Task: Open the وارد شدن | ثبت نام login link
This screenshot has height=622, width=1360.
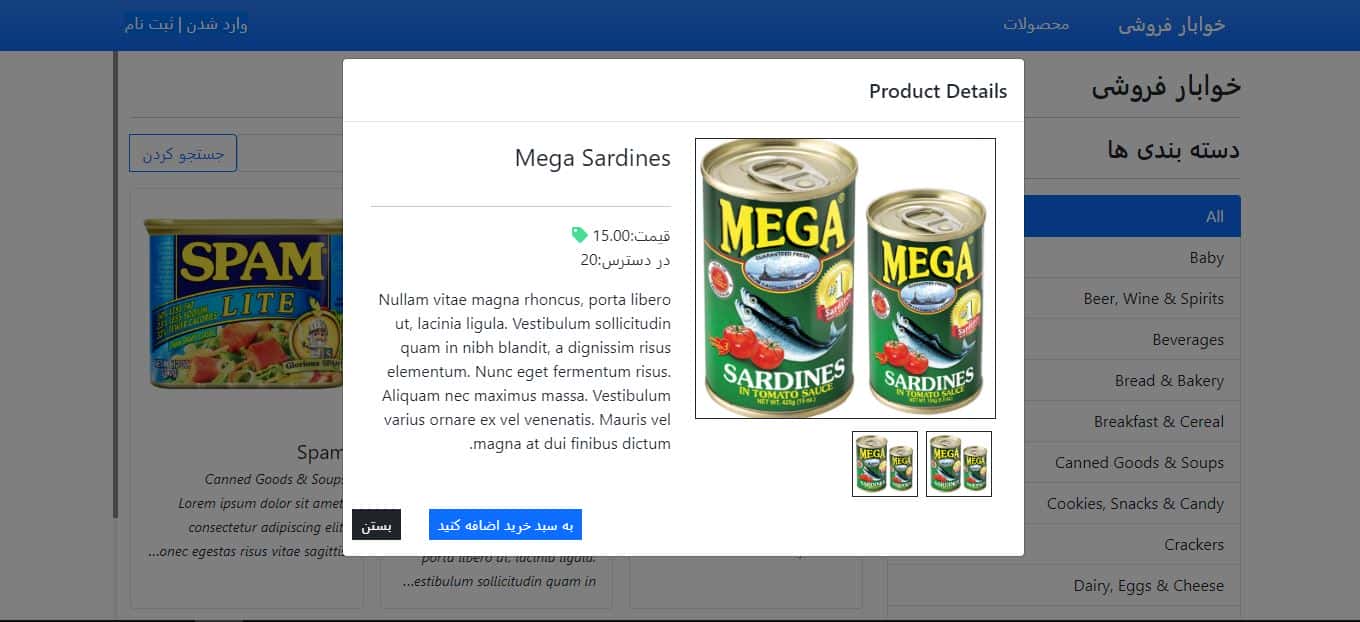Action: point(186,24)
